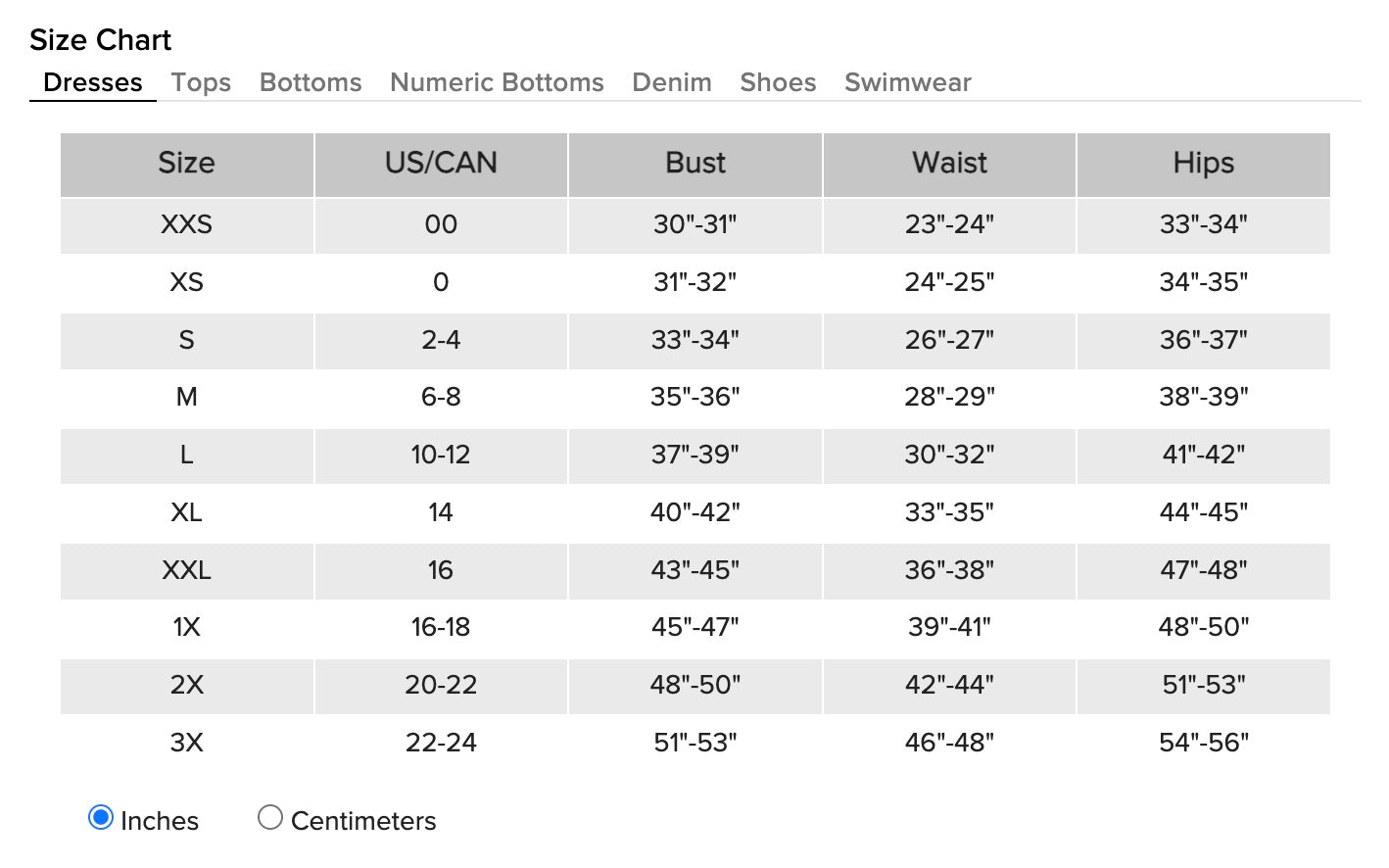Go to the Denim tab
This screenshot has height=868, width=1389.
tap(672, 82)
